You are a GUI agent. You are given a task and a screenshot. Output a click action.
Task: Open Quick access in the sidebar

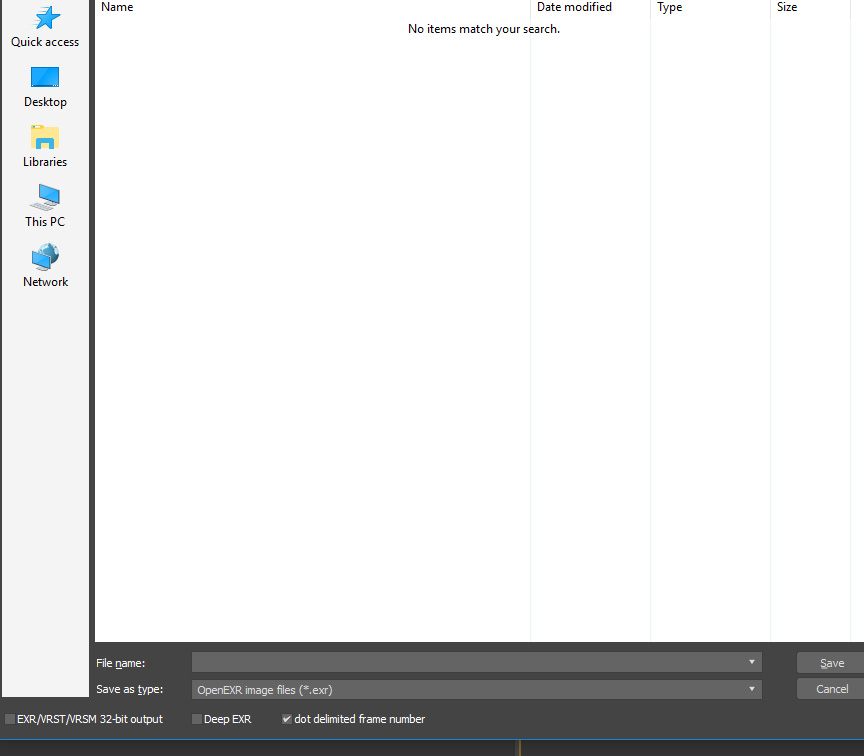pos(45,27)
